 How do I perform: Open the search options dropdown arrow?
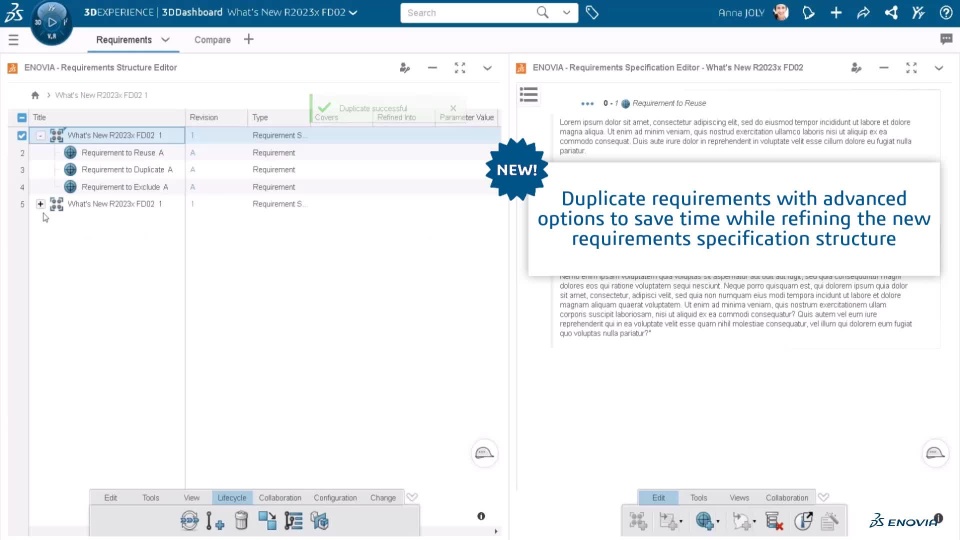[566, 12]
